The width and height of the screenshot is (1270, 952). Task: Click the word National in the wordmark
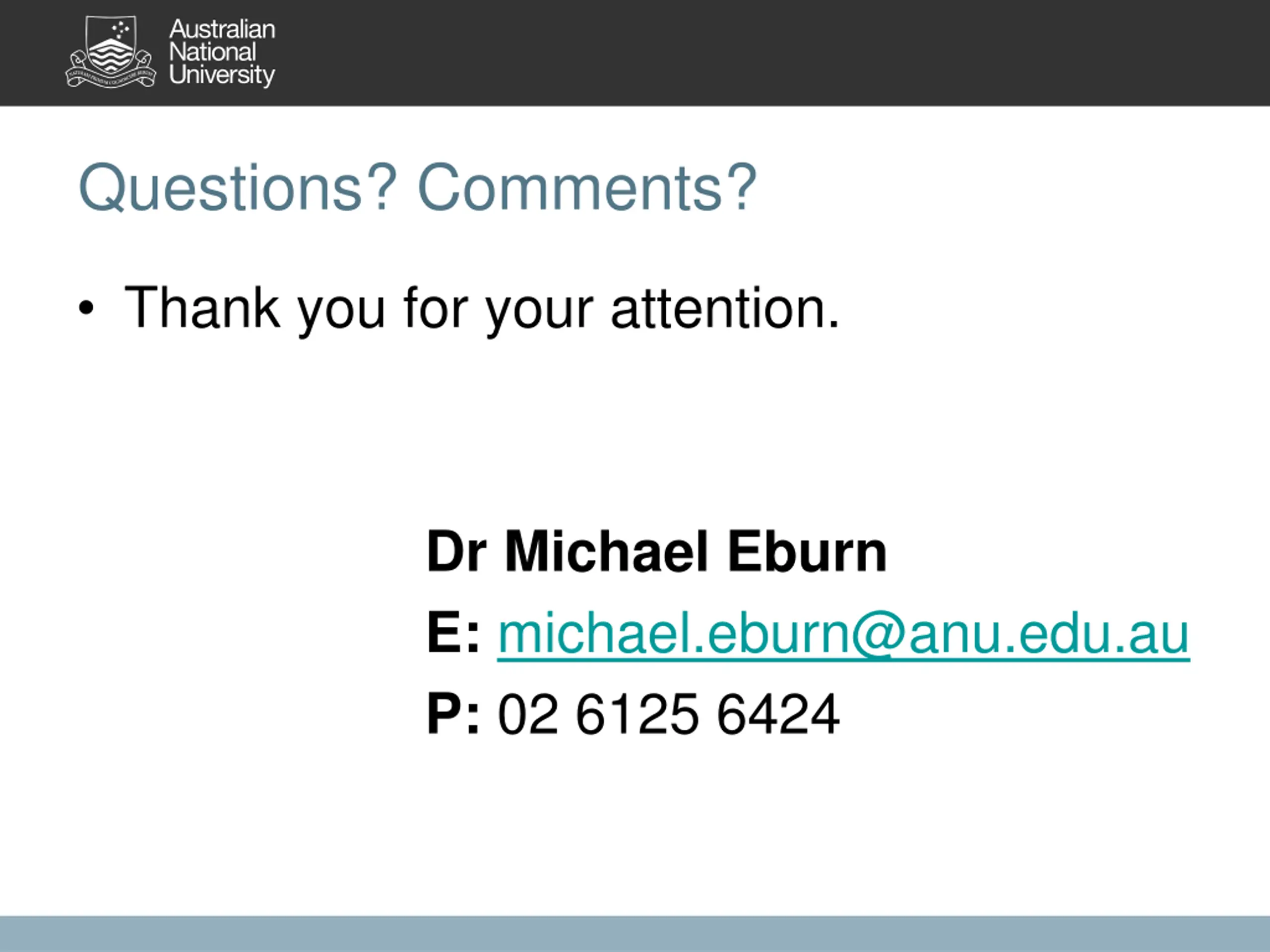(212, 52)
